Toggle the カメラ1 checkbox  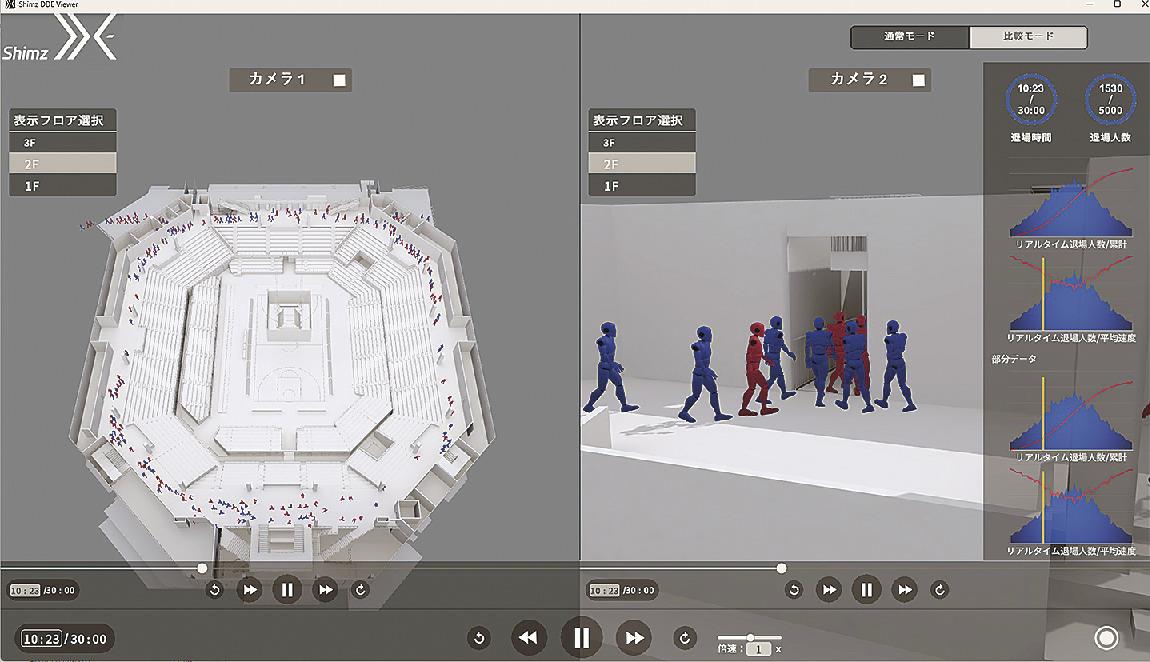(340, 80)
